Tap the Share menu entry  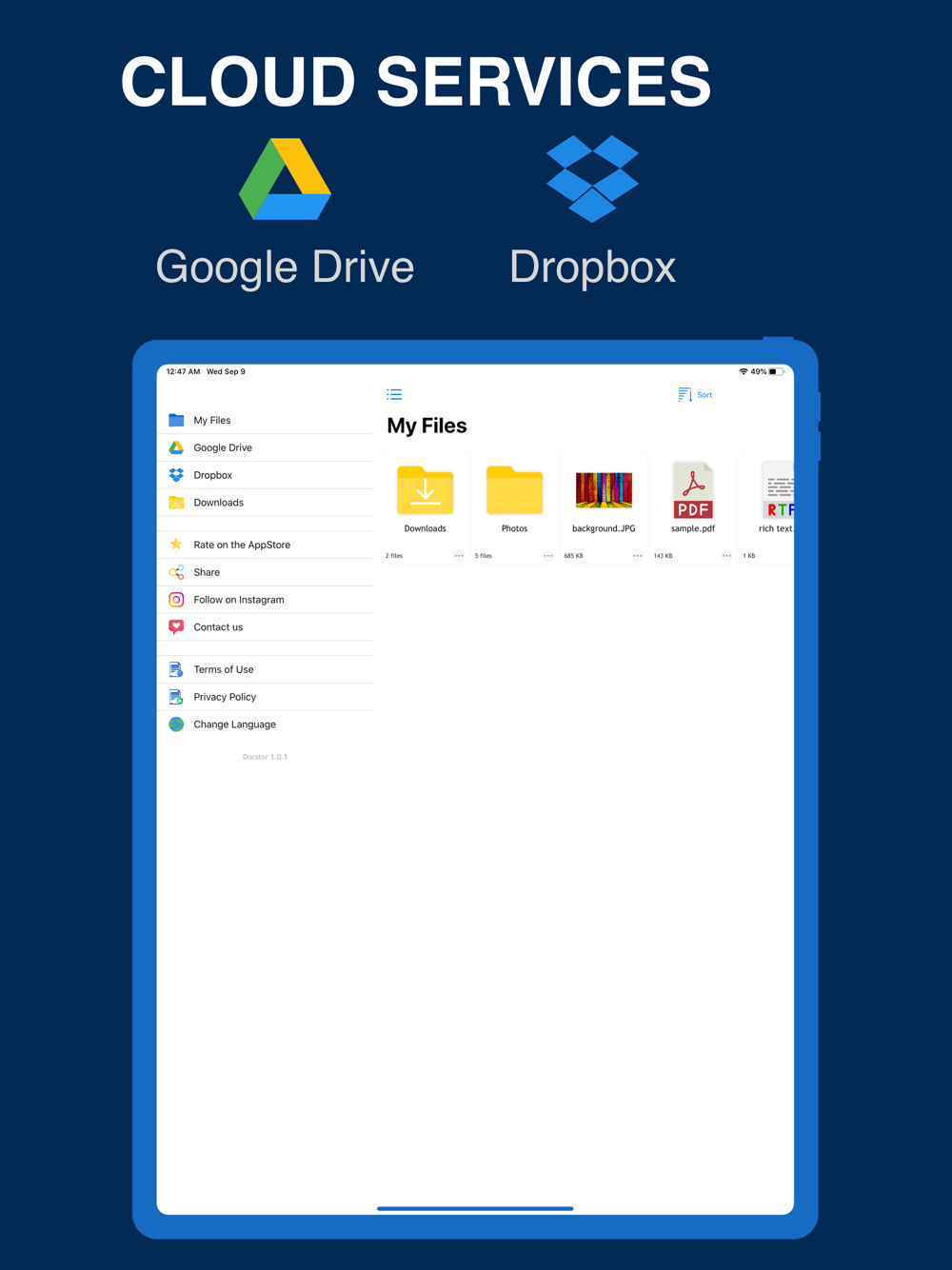point(266,572)
